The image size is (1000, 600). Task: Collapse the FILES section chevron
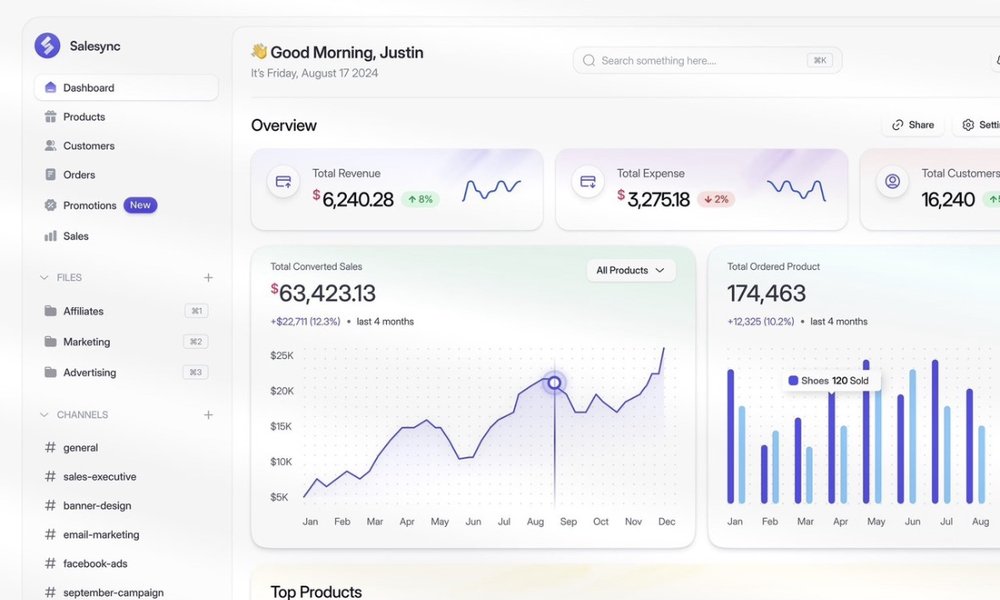[44, 277]
